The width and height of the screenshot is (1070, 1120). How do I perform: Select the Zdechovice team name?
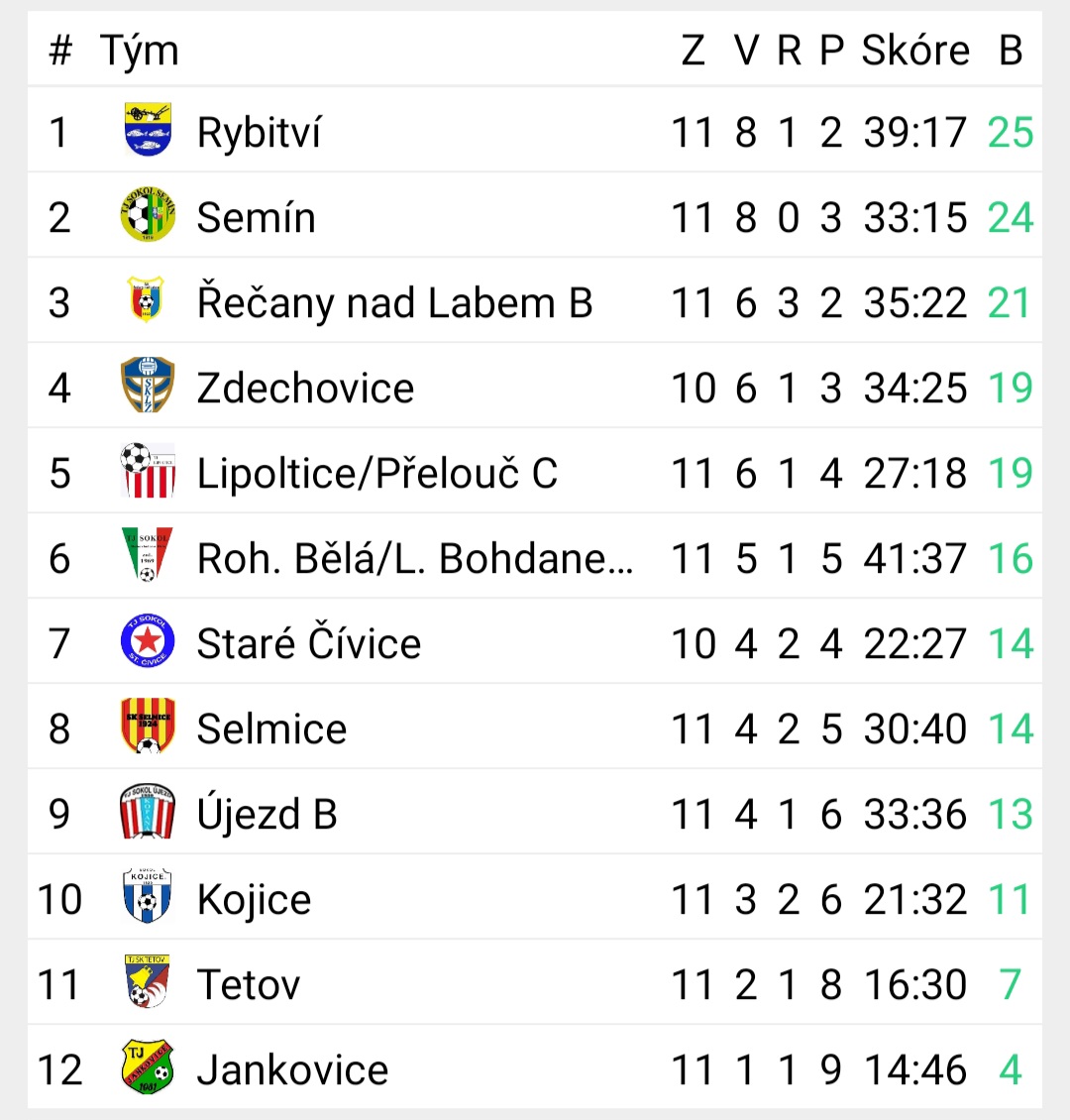tap(305, 388)
